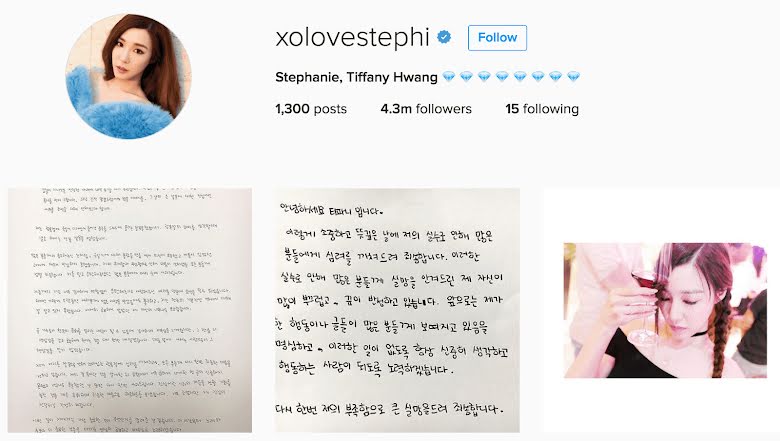This screenshot has width=780, height=441.
Task: View the 1,300 posts count
Action: coord(311,109)
